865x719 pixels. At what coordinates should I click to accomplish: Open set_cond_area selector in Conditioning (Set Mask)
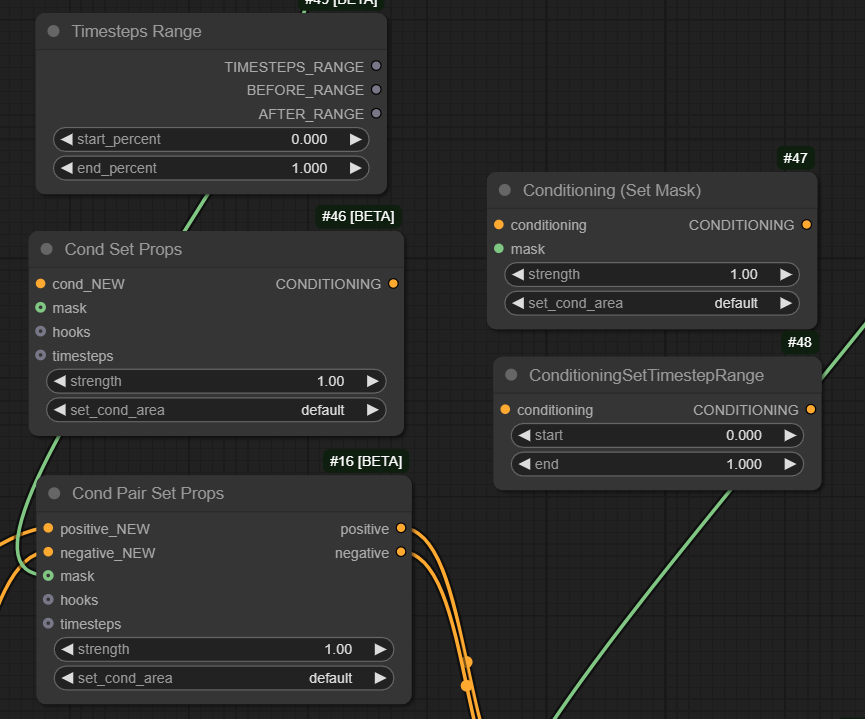[x=652, y=303]
